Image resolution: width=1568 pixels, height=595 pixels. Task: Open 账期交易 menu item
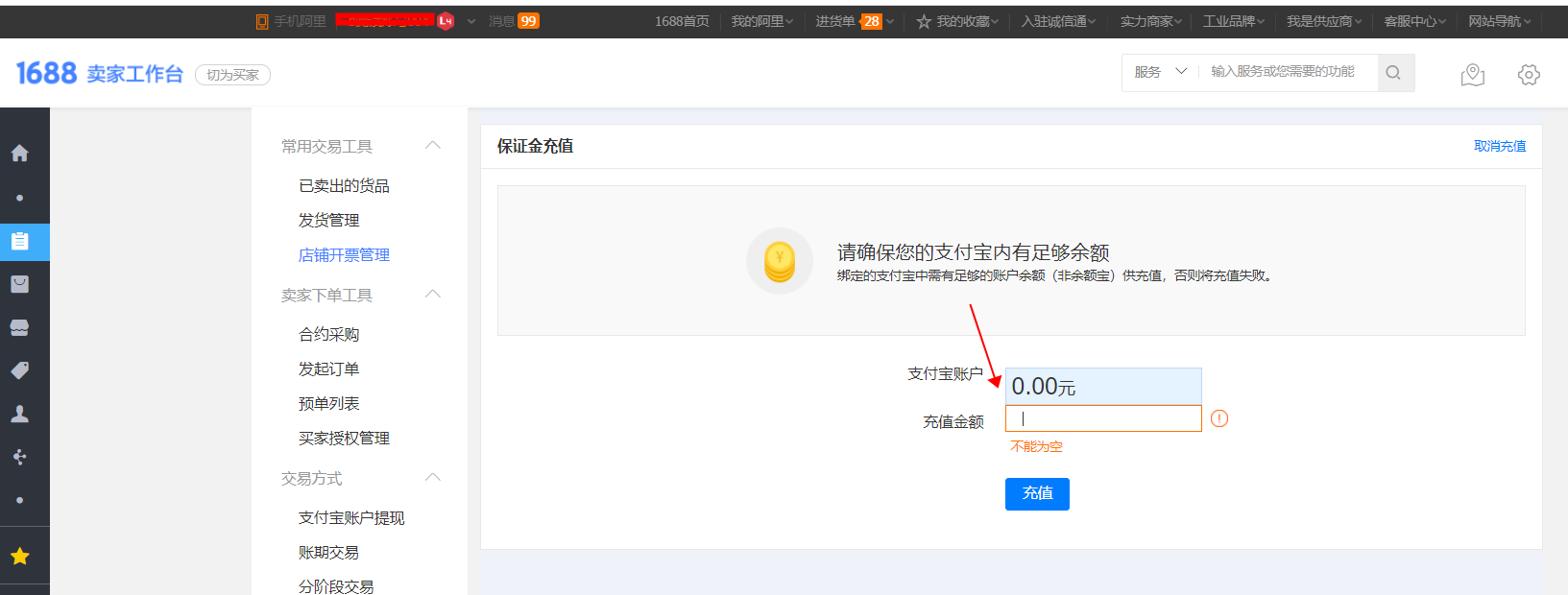(328, 553)
